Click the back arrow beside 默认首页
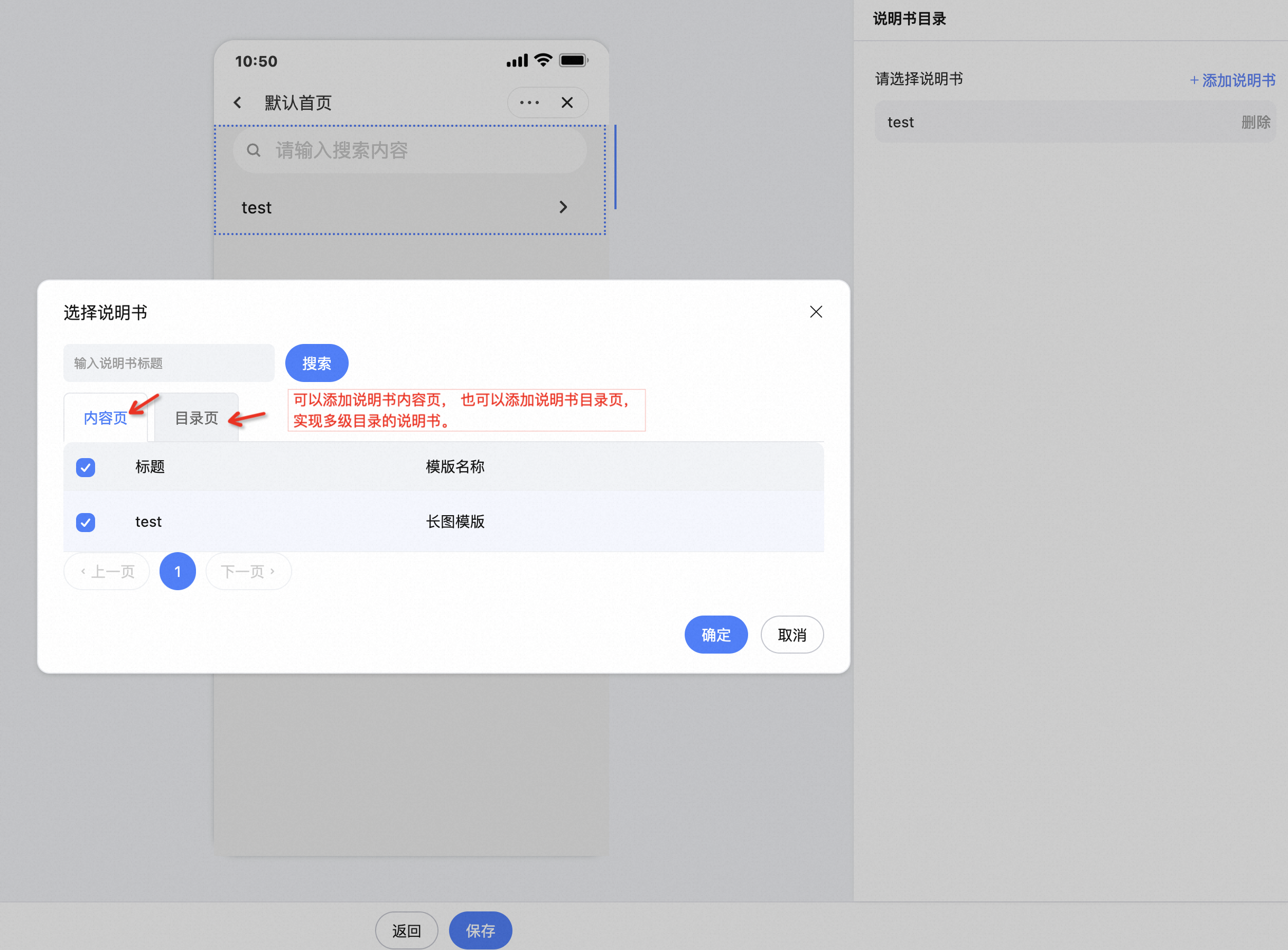The height and width of the screenshot is (950, 1288). 238,103
